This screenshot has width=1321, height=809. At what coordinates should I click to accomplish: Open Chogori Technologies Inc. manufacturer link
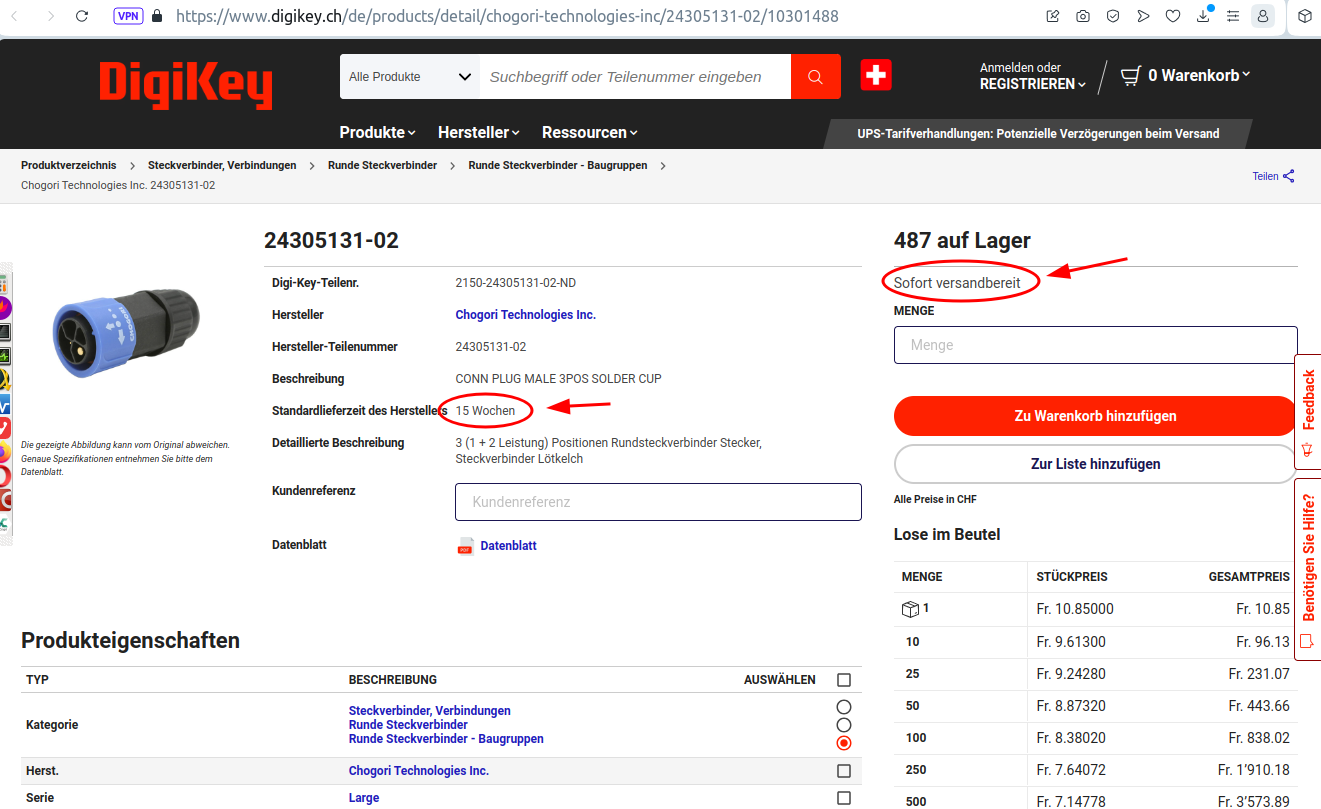tap(525, 315)
